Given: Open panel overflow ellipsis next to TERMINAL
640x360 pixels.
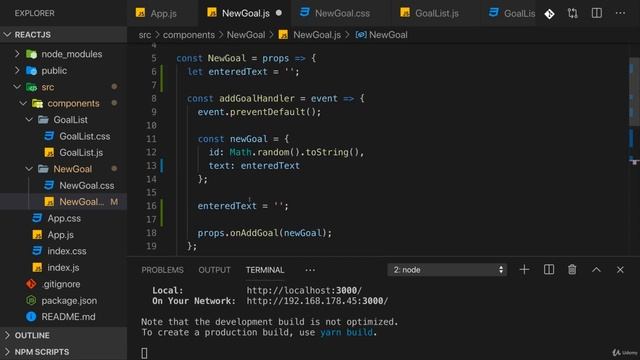Looking at the screenshot, I should click(x=310, y=270).
